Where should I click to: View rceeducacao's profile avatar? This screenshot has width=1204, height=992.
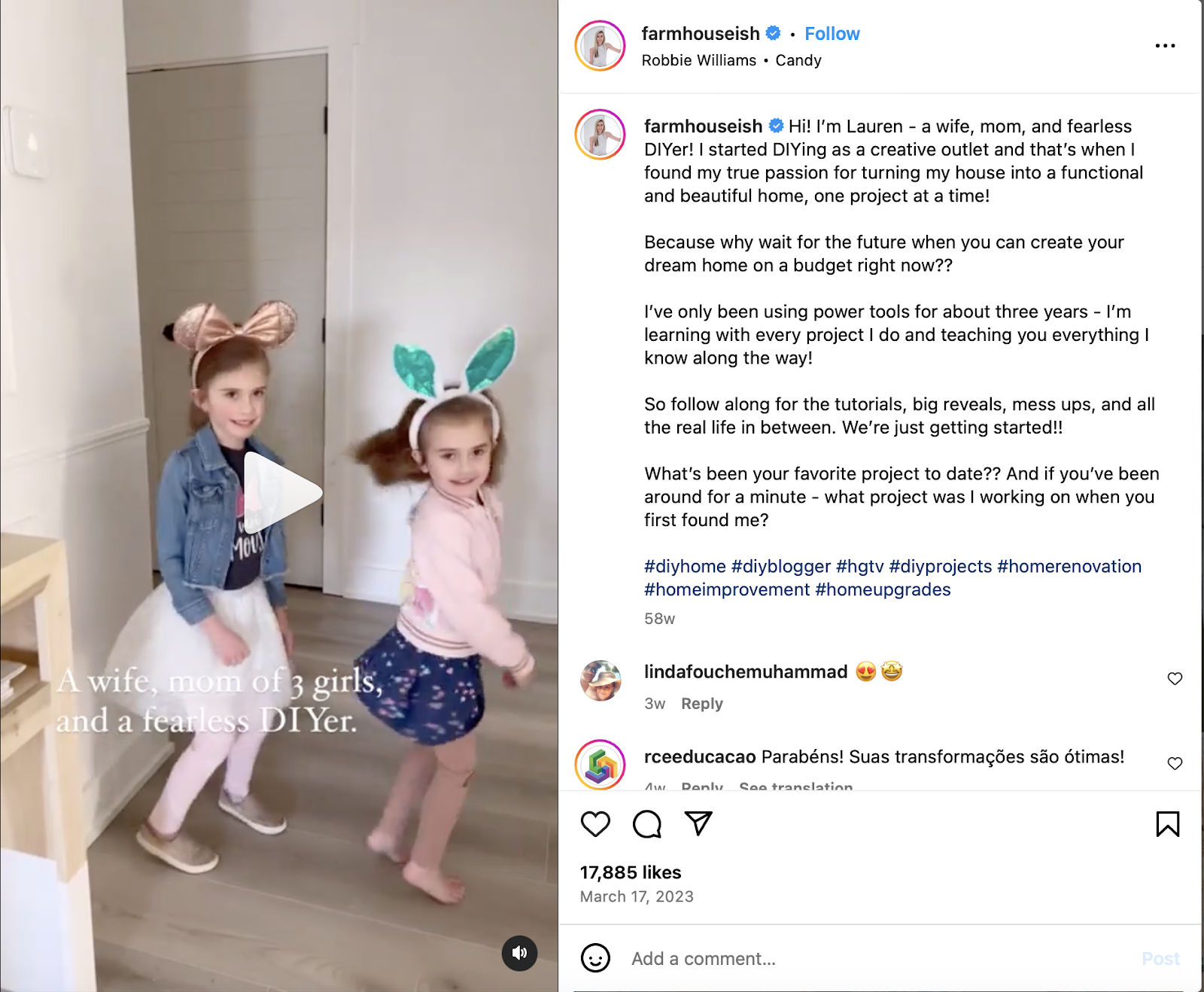pos(600,765)
